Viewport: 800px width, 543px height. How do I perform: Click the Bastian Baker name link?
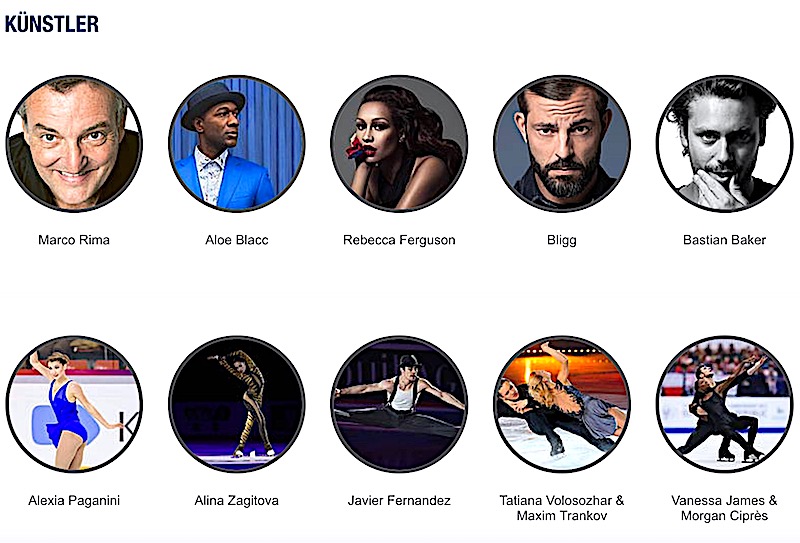point(724,240)
